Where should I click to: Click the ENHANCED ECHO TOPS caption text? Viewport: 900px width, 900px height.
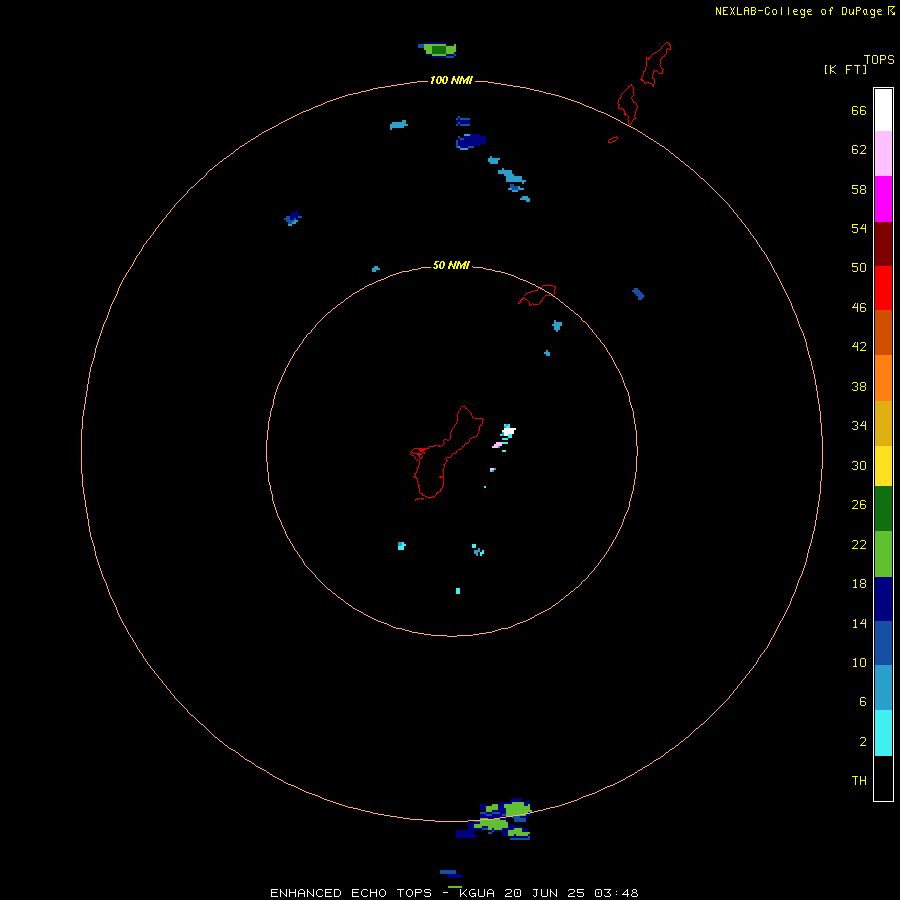(351, 893)
